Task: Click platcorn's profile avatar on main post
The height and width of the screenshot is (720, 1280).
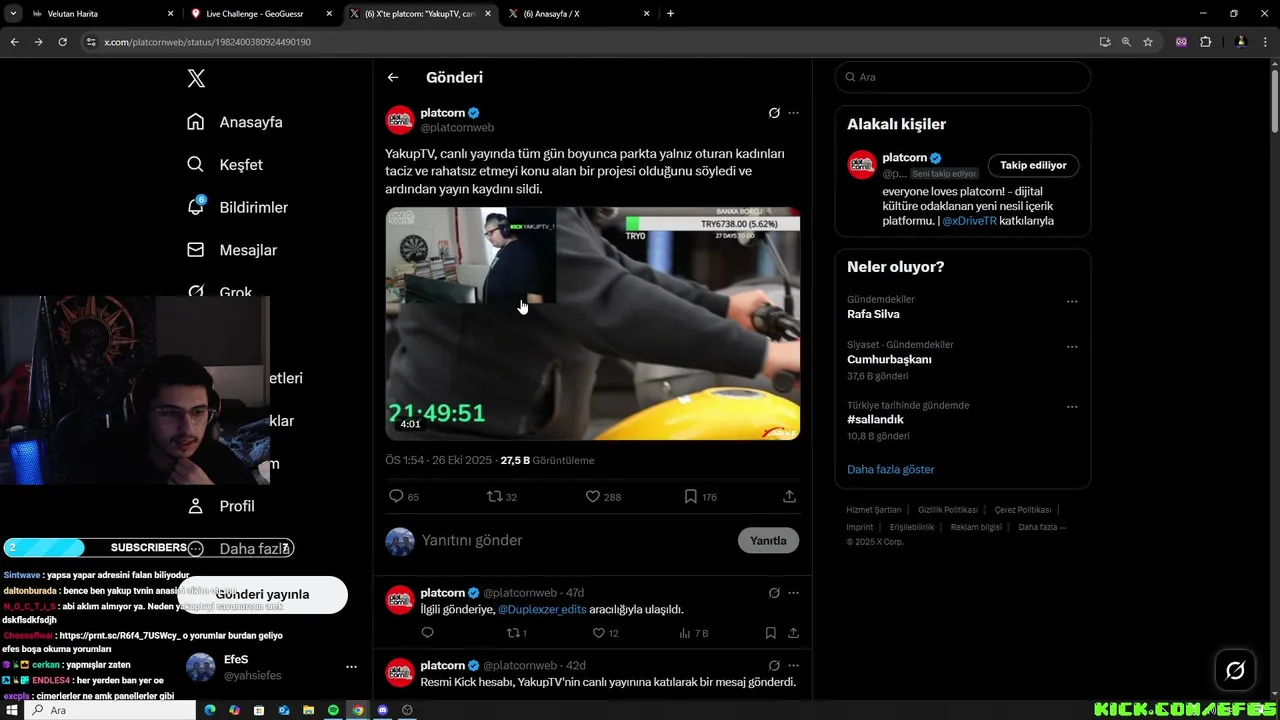Action: [400, 120]
